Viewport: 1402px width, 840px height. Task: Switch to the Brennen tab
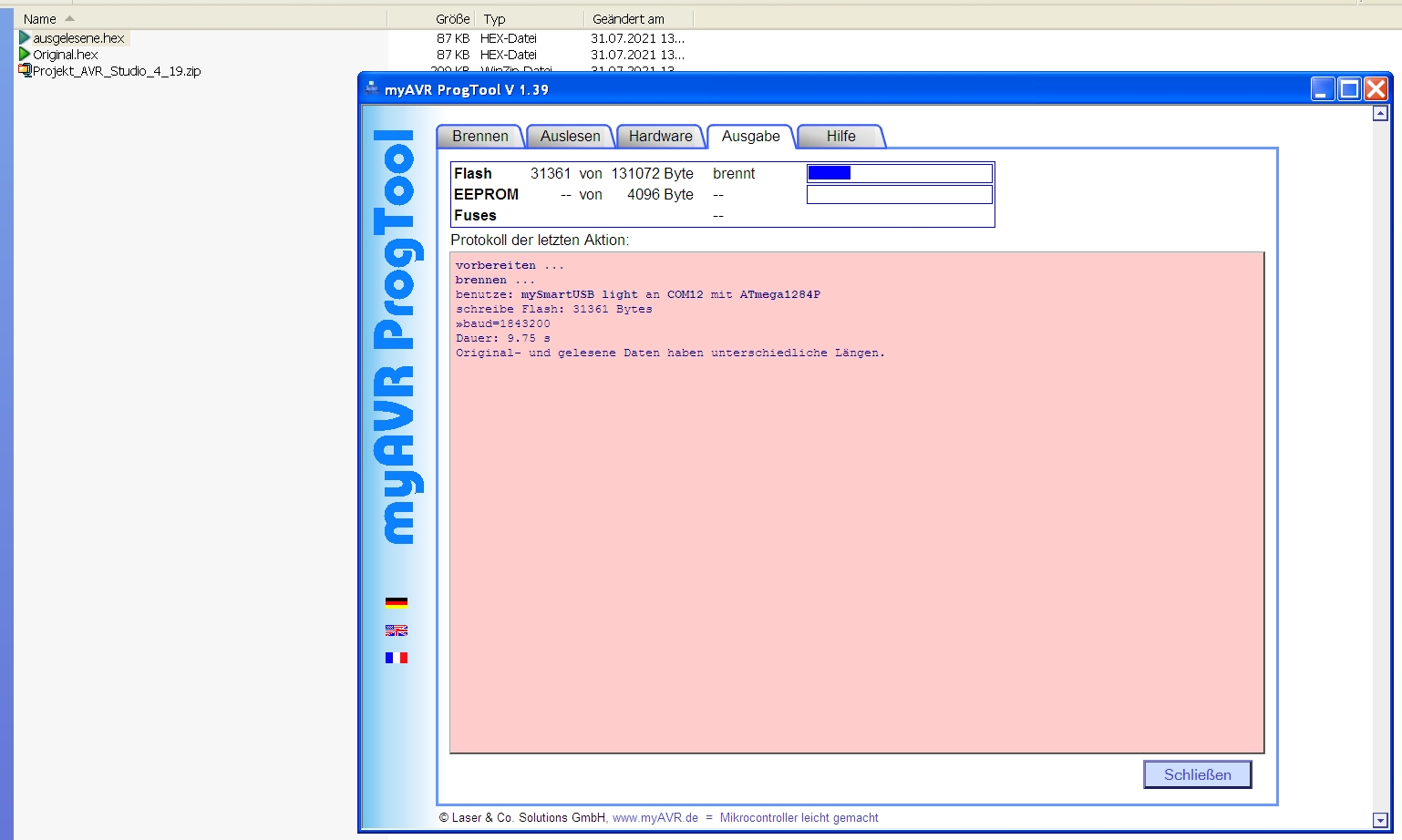tap(480, 137)
